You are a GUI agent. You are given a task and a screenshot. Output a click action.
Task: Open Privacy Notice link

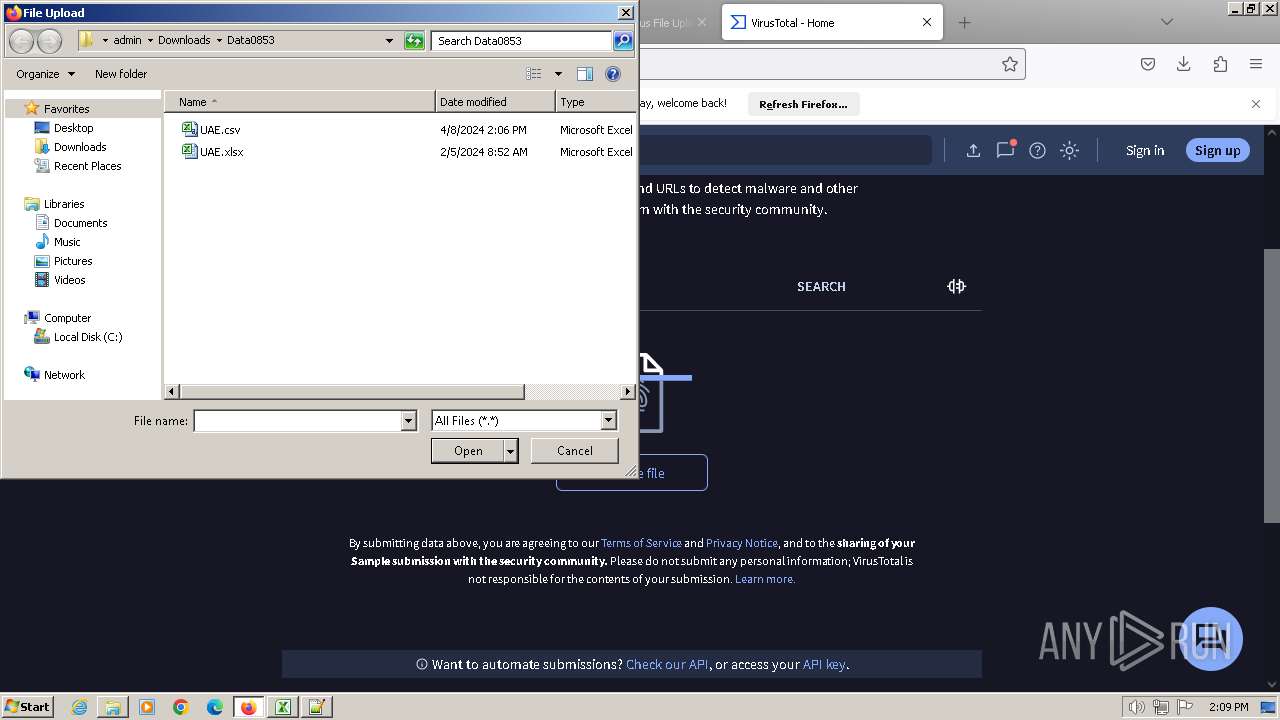tap(742, 543)
